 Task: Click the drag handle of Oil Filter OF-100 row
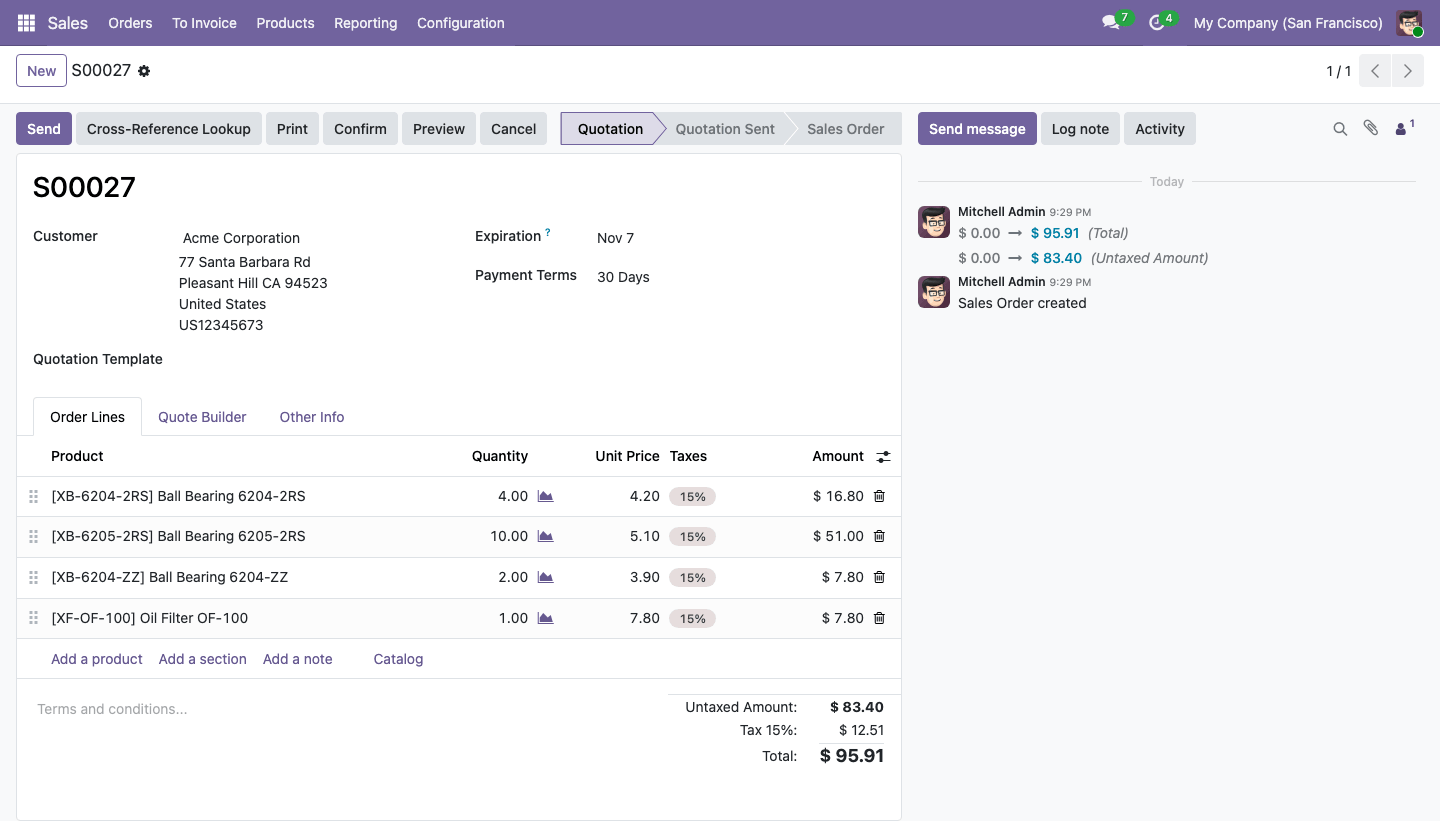click(x=33, y=618)
